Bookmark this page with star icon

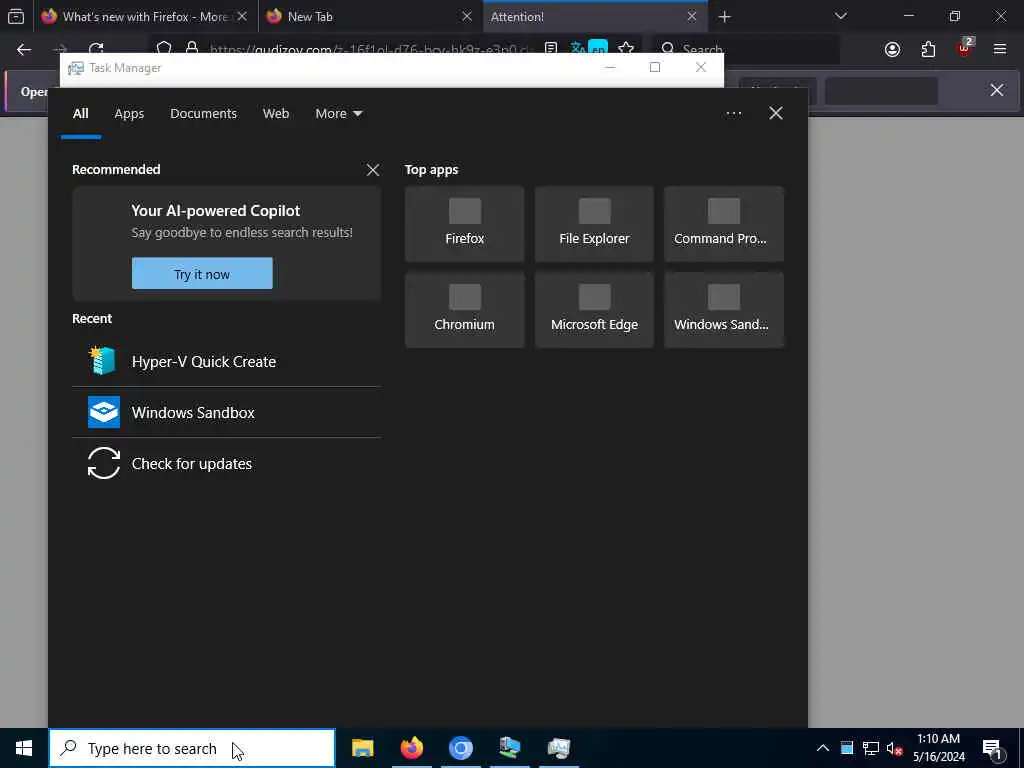click(x=626, y=49)
